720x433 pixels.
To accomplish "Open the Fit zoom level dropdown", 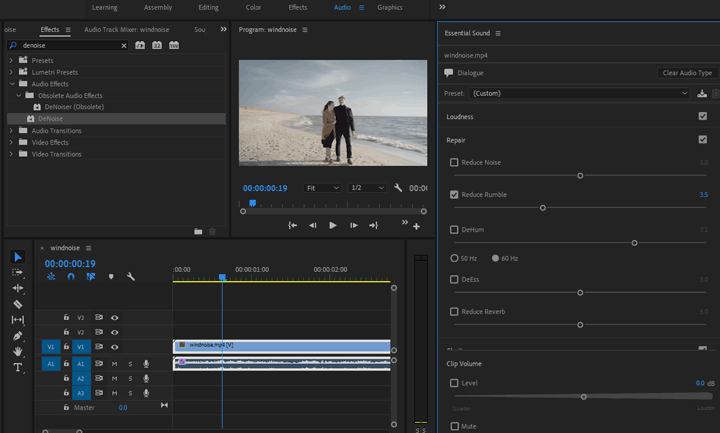I will (322, 188).
